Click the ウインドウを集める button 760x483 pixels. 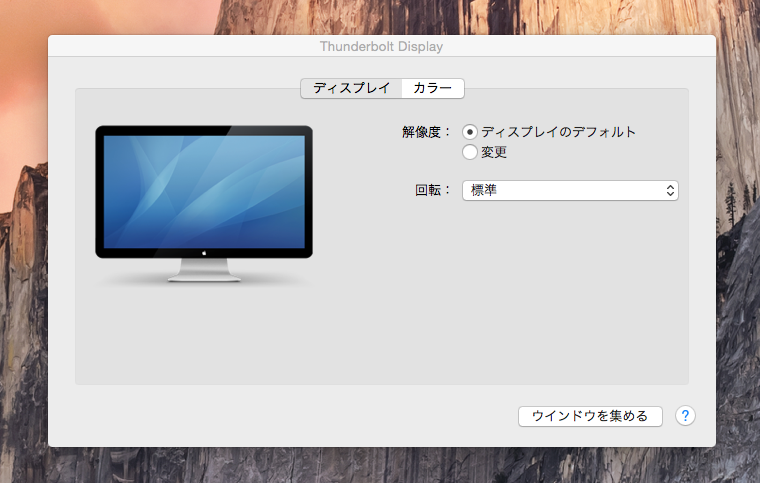(590, 416)
